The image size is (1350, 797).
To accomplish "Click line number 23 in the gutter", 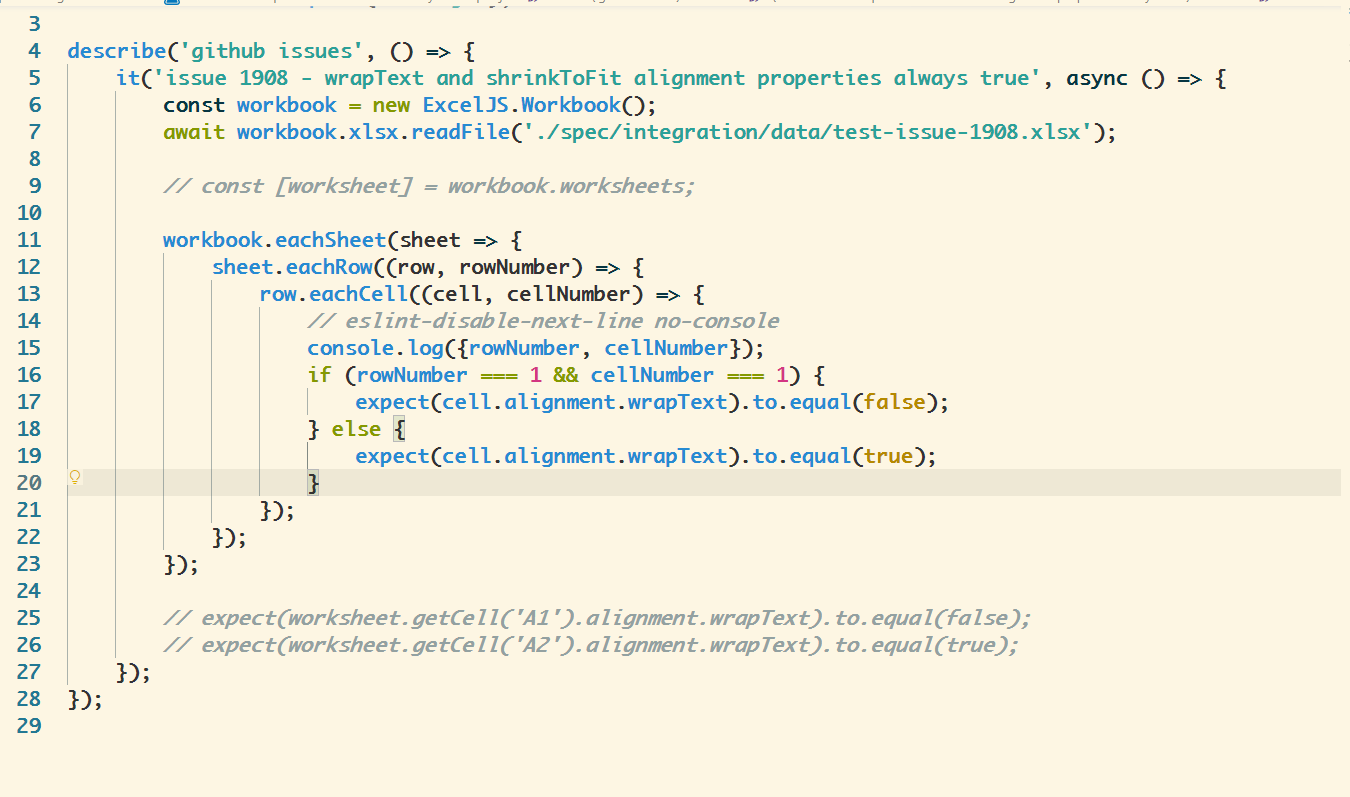I will (x=29, y=564).
